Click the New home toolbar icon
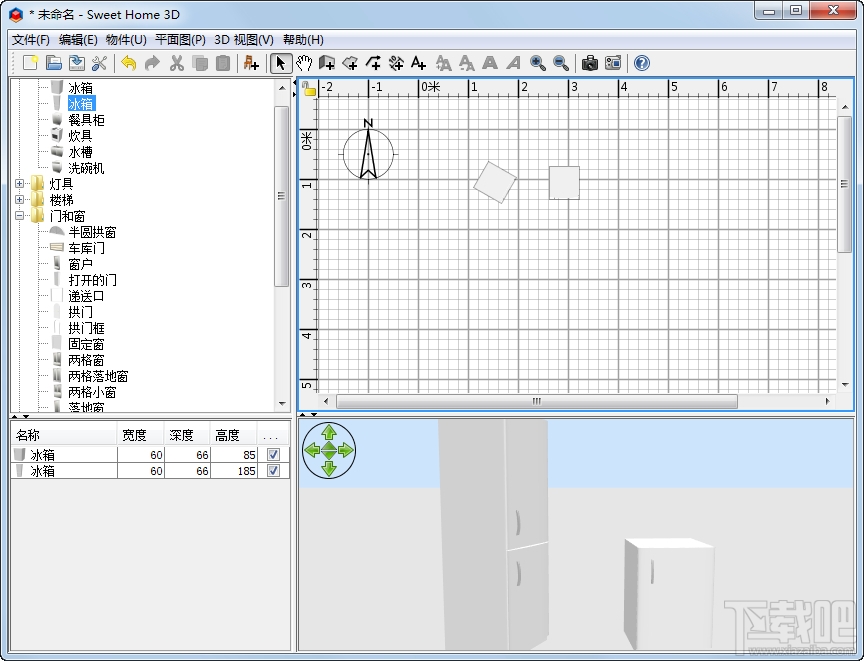 coord(30,63)
